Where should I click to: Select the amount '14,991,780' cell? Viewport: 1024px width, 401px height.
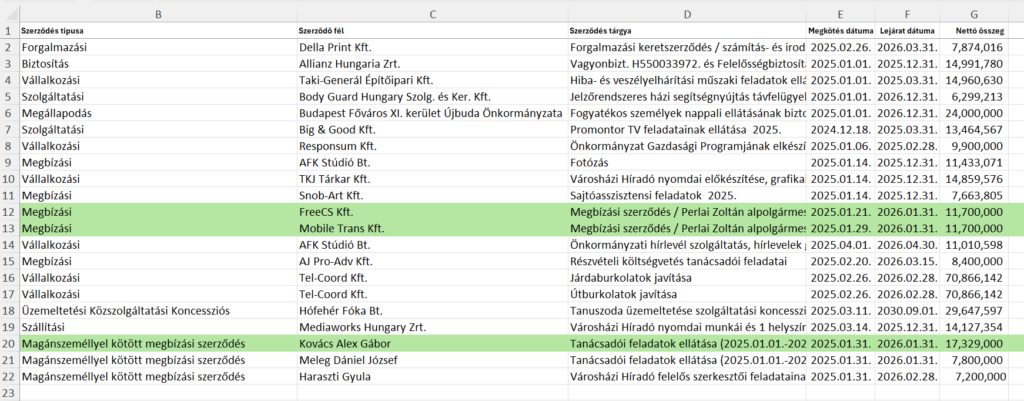click(x=974, y=63)
